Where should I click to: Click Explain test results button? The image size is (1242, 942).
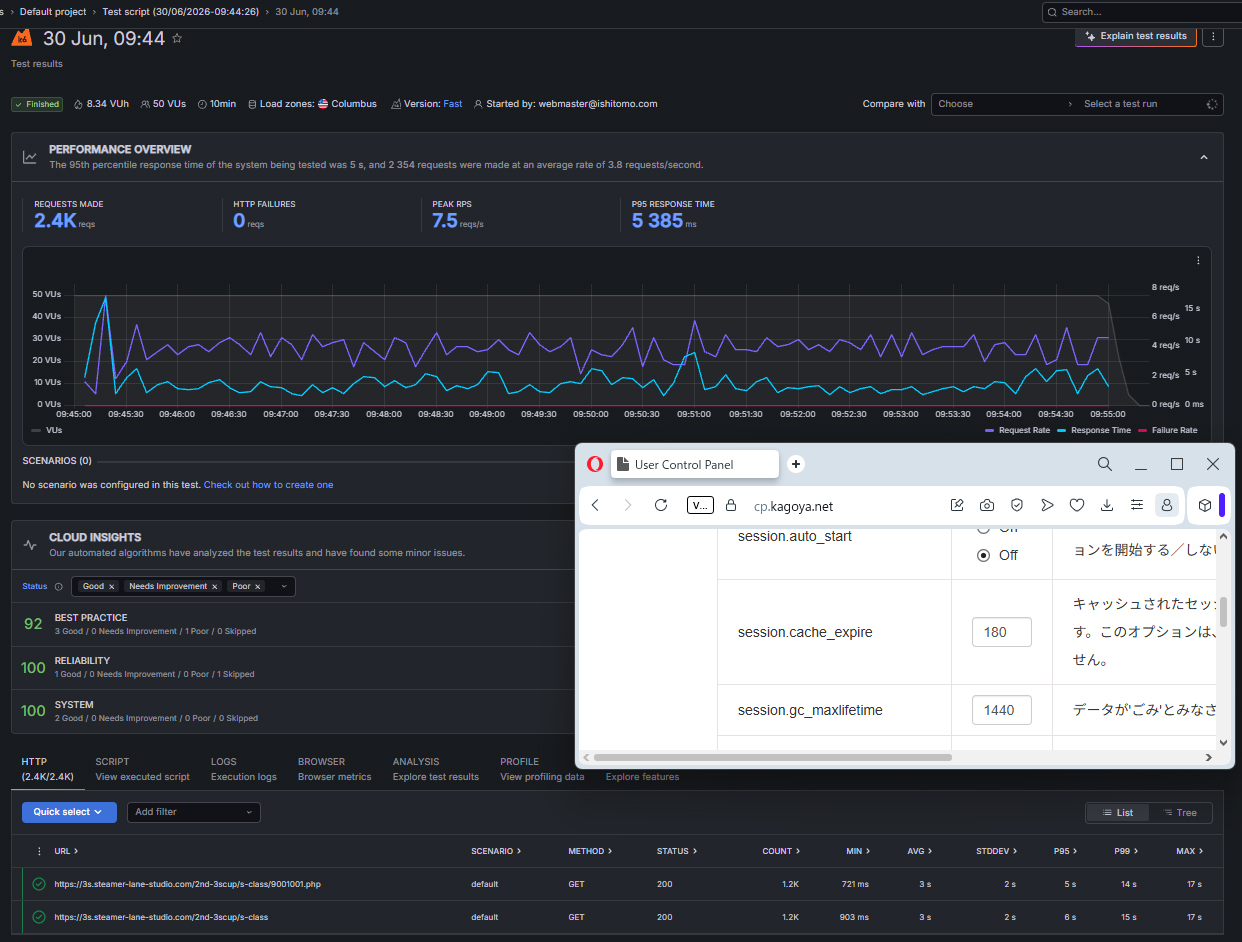[1136, 36]
